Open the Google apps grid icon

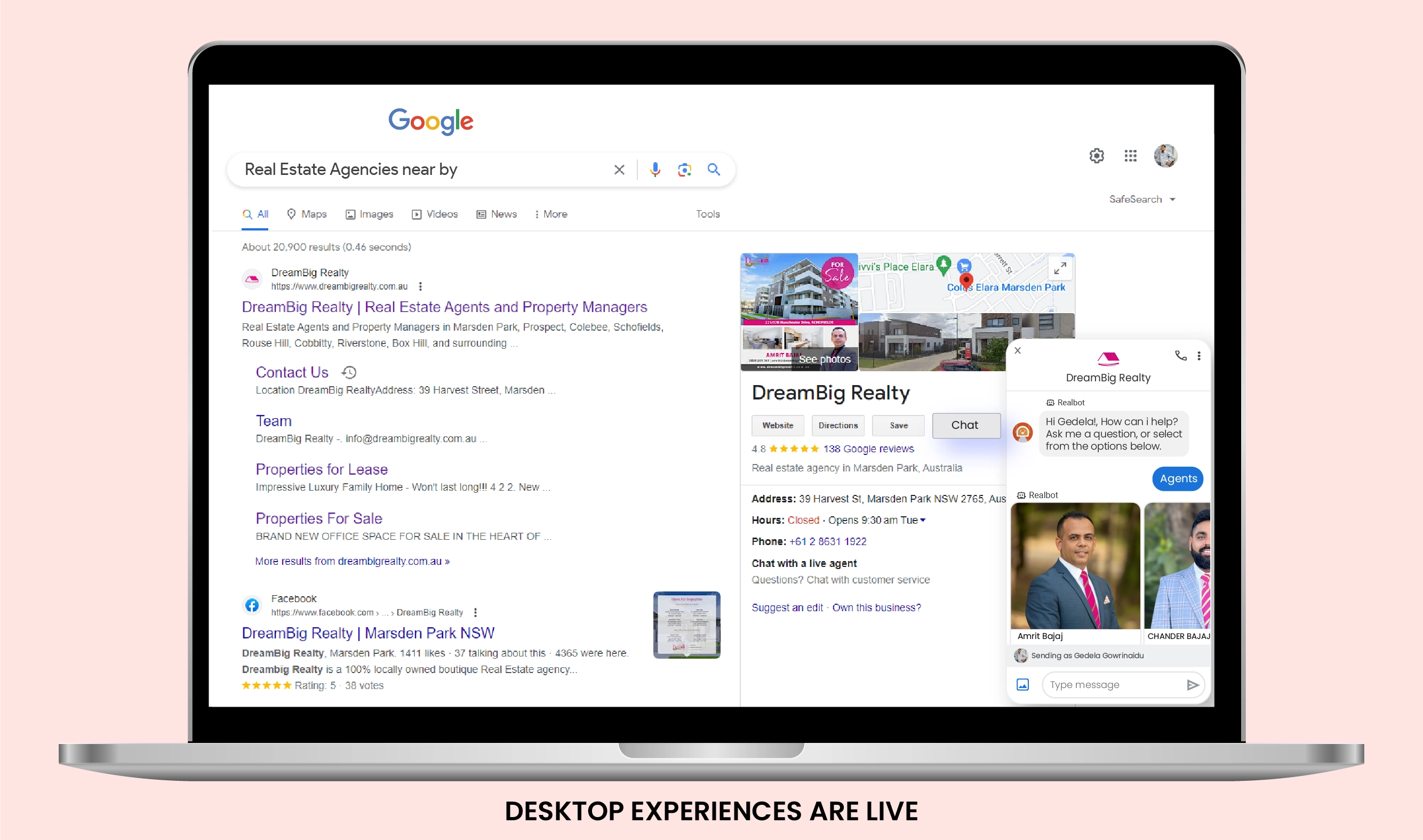point(1130,156)
